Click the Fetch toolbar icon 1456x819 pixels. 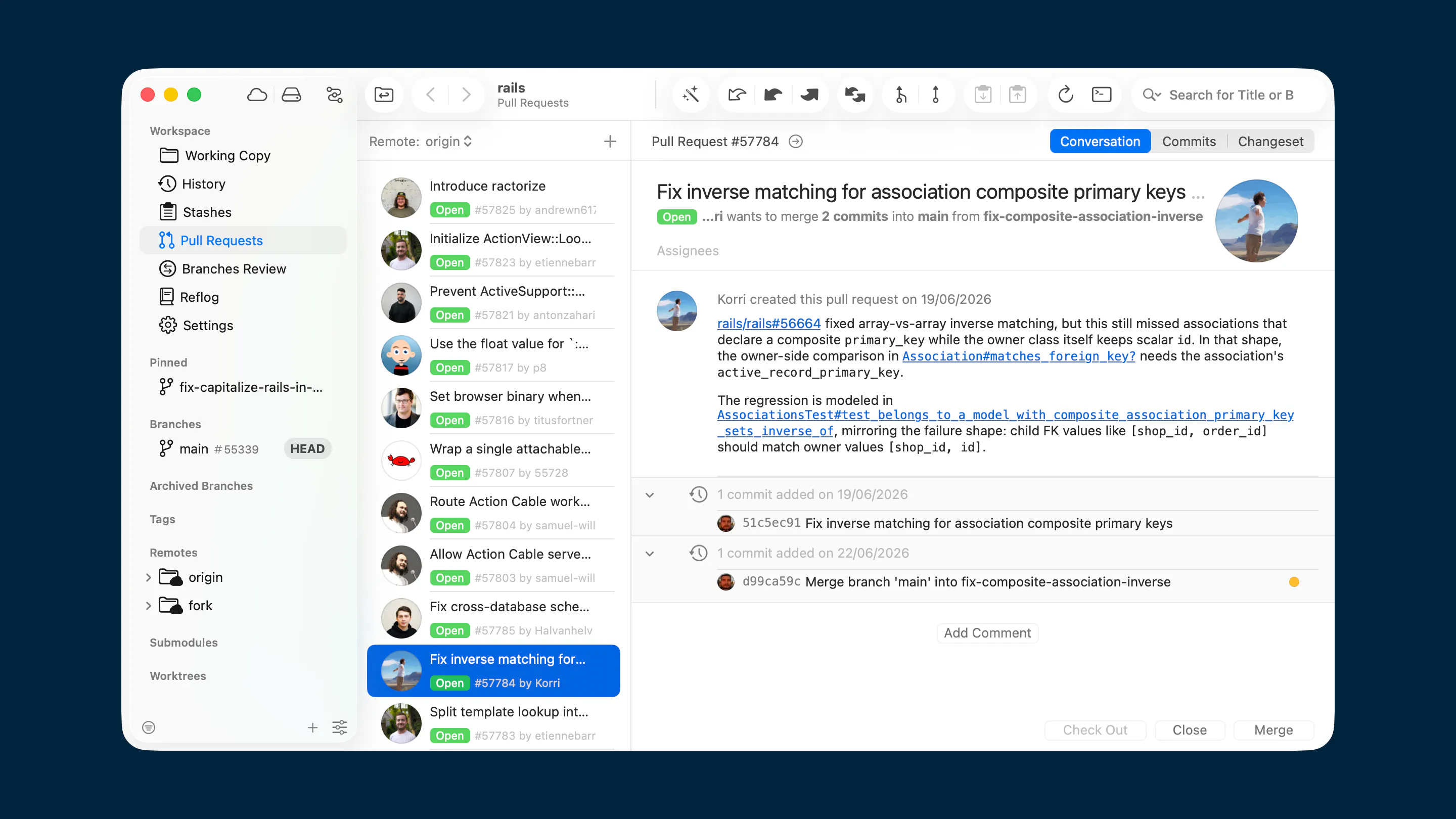pyautogui.click(x=737, y=95)
